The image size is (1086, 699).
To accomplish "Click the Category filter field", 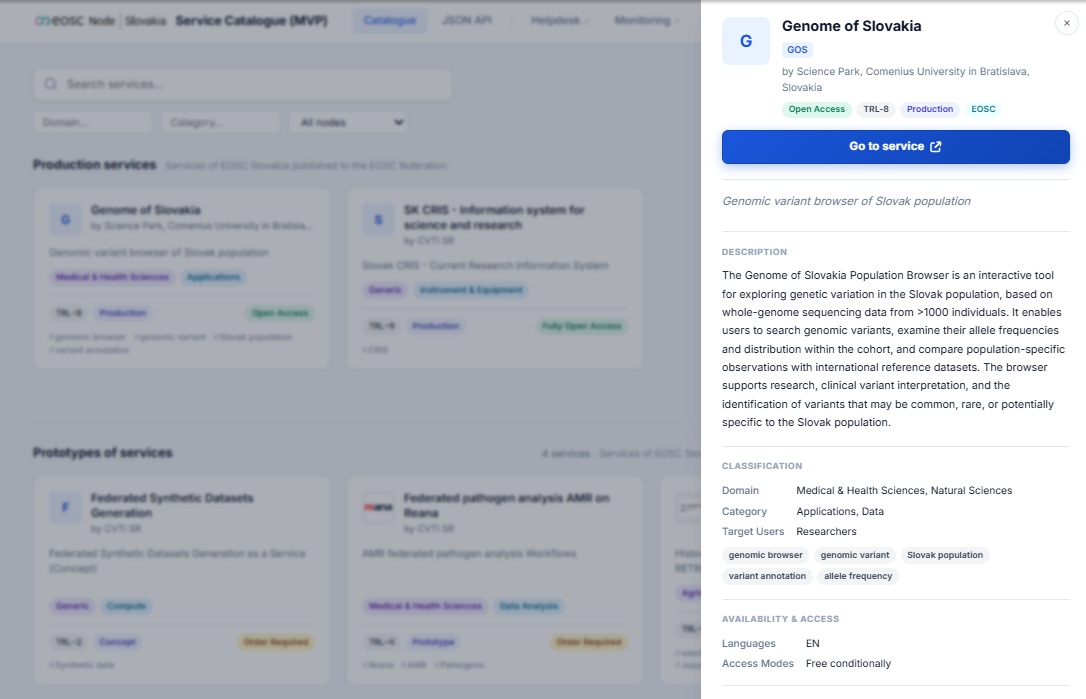I will pyautogui.click(x=221, y=123).
